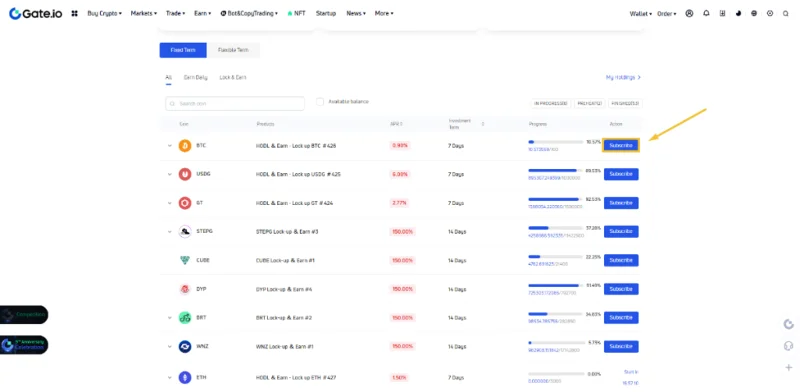Open the Bot&CopyTrading dropdown
Image resolution: width=800 pixels, height=392 pixels.
click(249, 14)
